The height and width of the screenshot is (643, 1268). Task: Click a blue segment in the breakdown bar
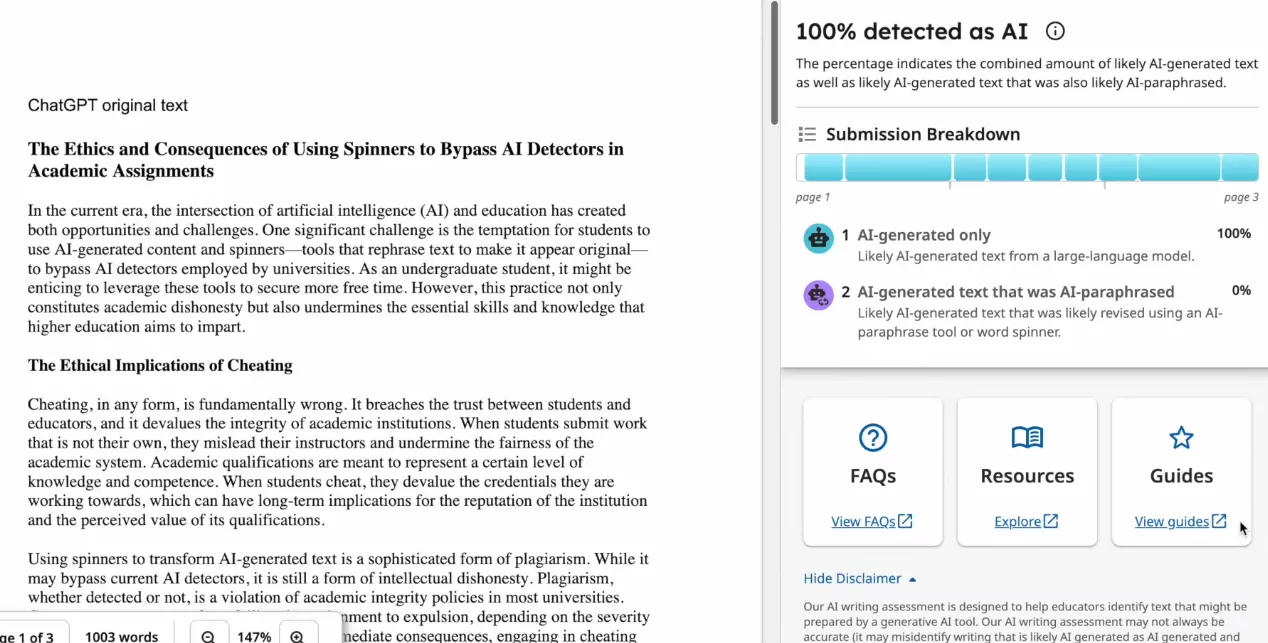(x=898, y=167)
